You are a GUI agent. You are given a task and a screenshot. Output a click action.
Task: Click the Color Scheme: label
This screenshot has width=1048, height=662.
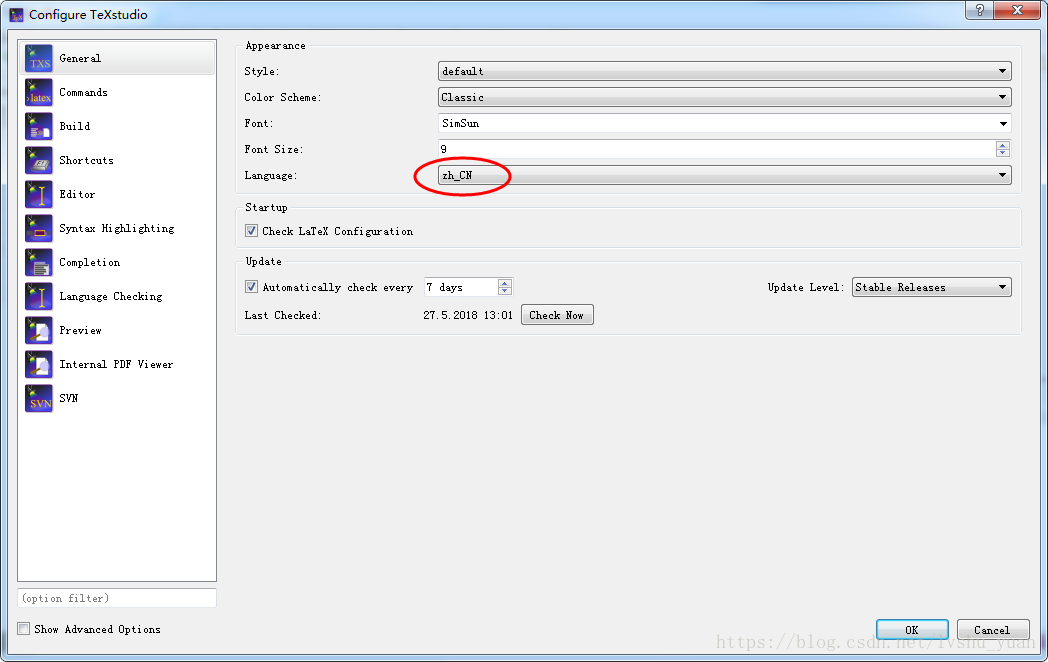click(x=283, y=97)
